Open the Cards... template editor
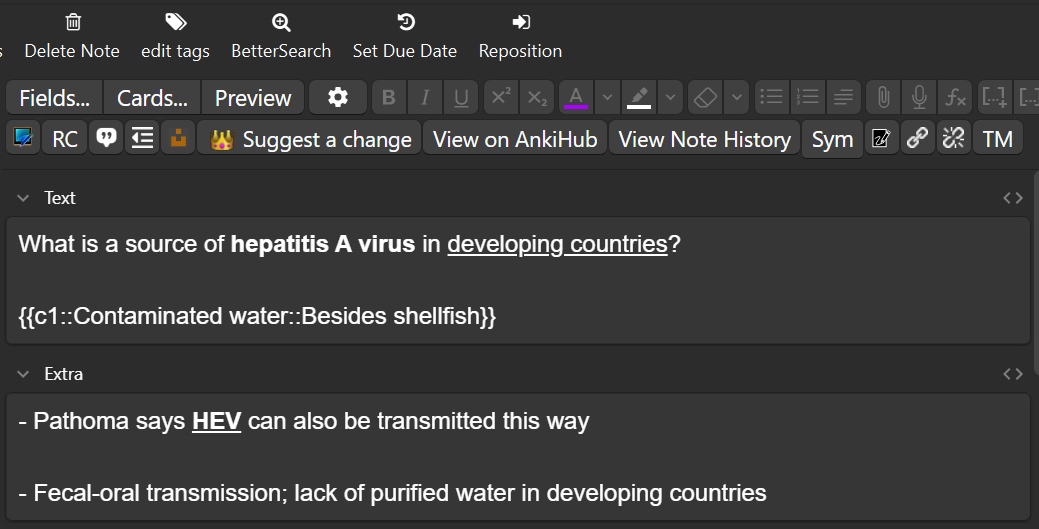1039x529 pixels. 152,97
